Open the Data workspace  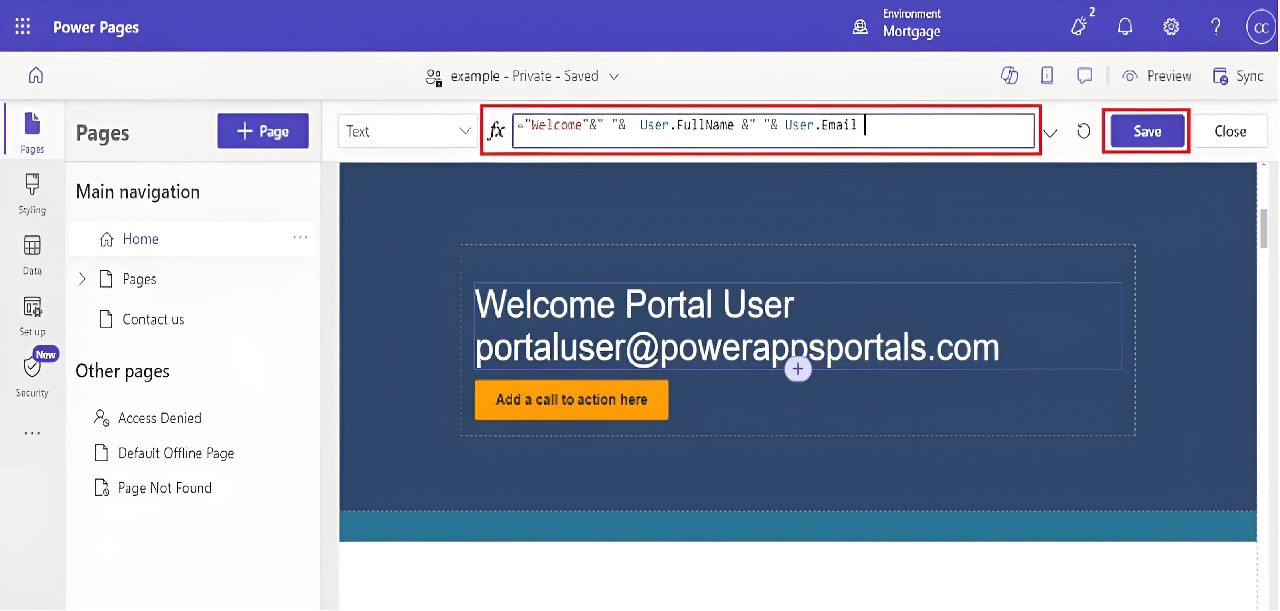click(x=32, y=254)
